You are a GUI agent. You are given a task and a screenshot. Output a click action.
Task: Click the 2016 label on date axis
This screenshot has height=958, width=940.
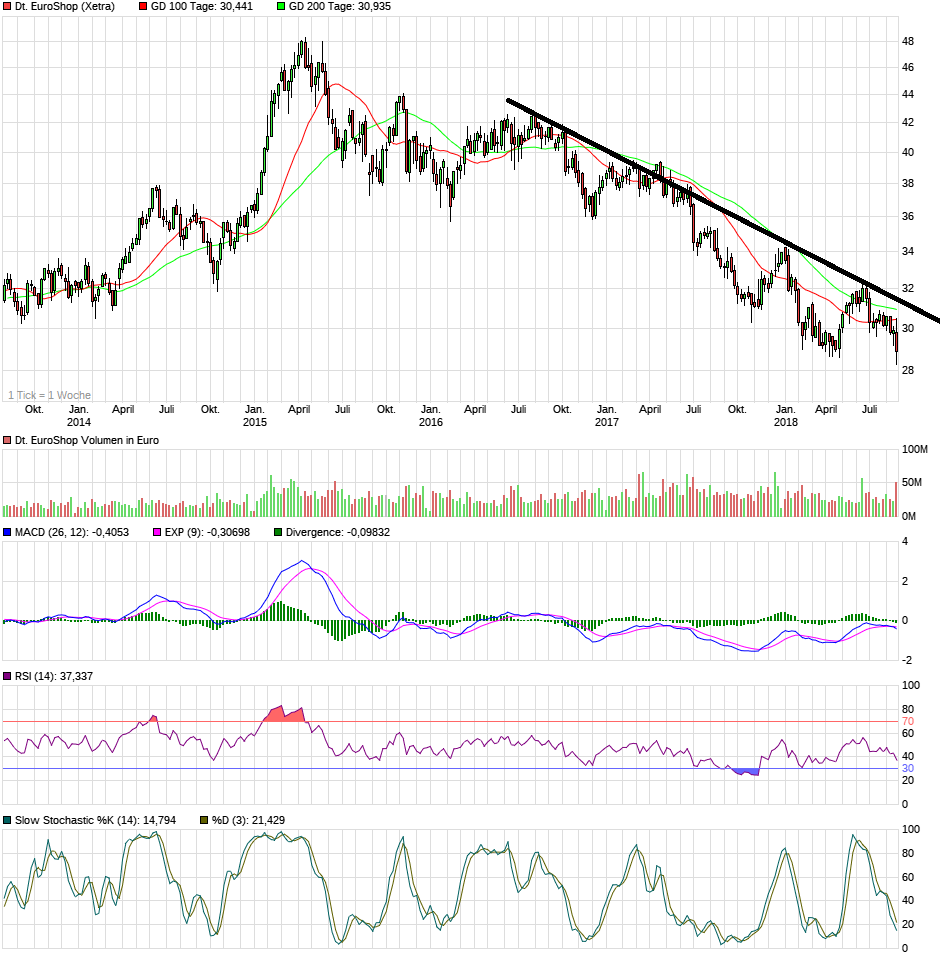click(432, 423)
